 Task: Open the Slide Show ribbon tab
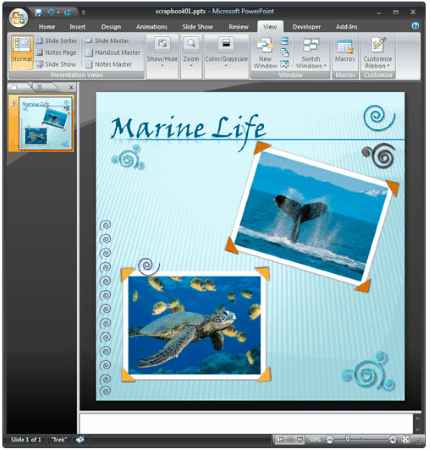[197, 27]
